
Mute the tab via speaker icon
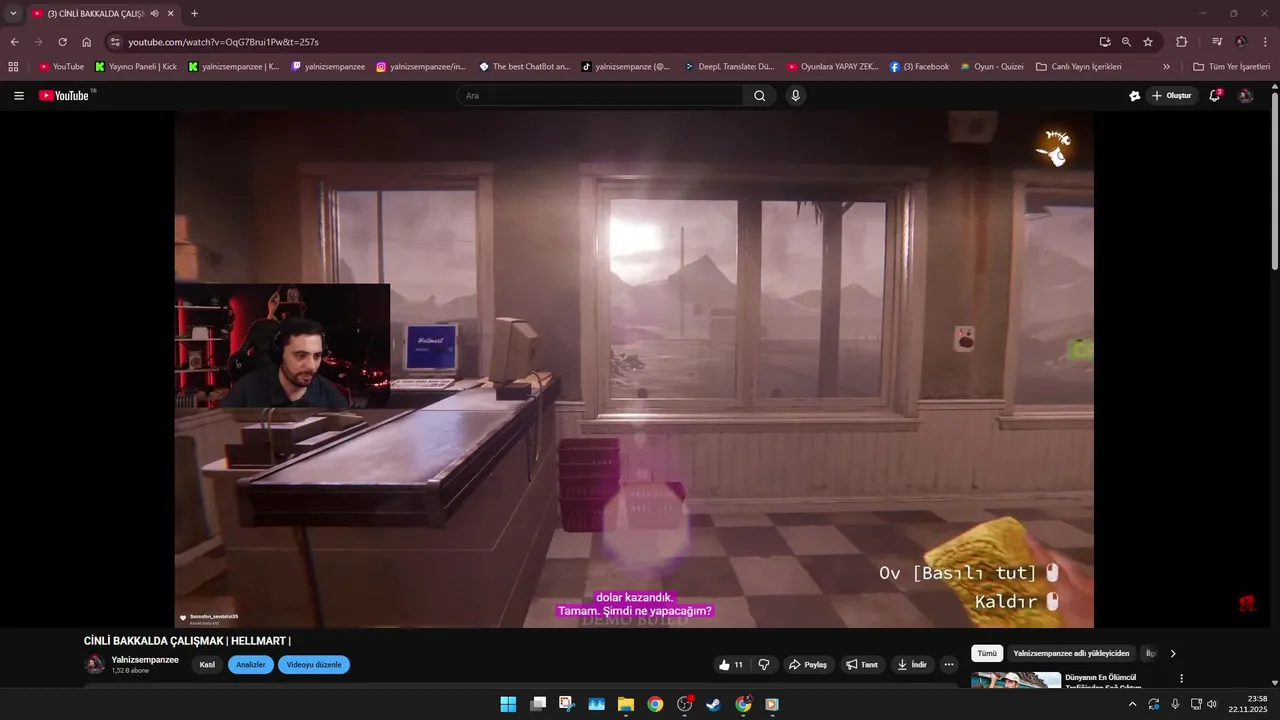154,13
